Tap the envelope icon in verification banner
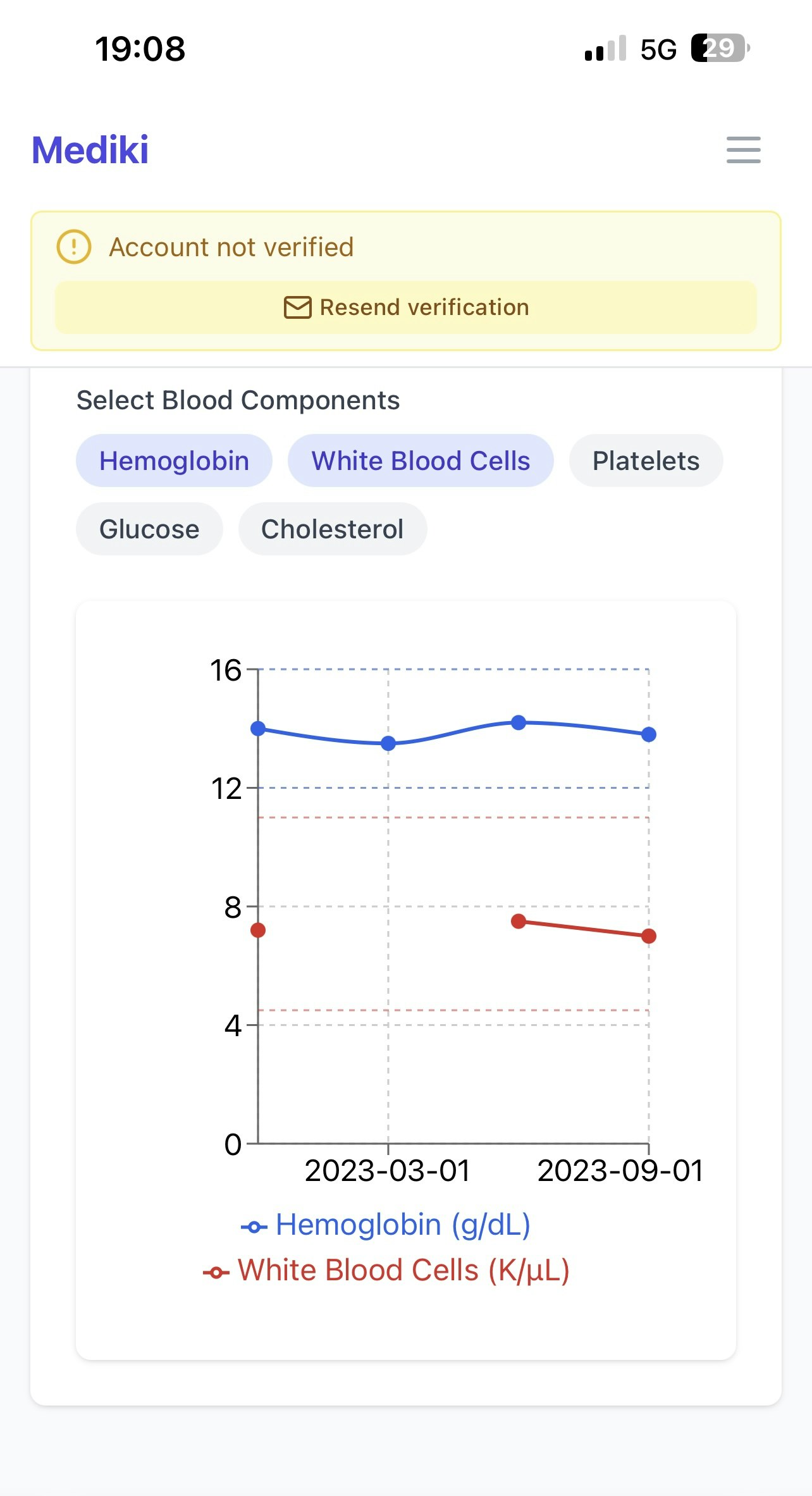Viewport: 812px width, 1496px height. pyautogui.click(x=297, y=307)
